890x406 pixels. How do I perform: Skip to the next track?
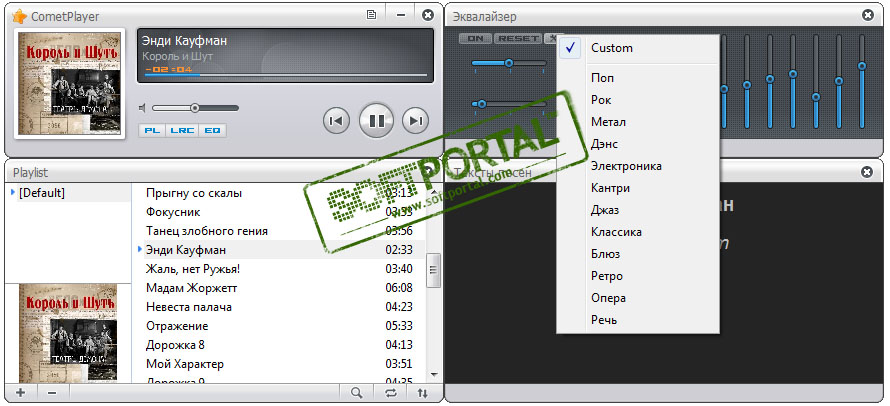(x=415, y=120)
